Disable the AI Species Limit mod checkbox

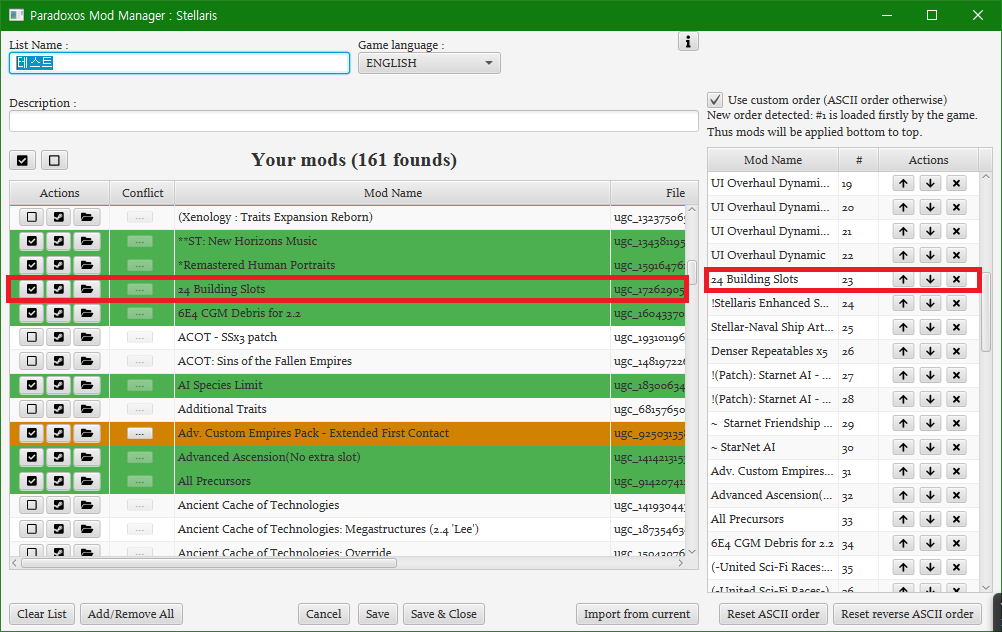[x=31, y=385]
